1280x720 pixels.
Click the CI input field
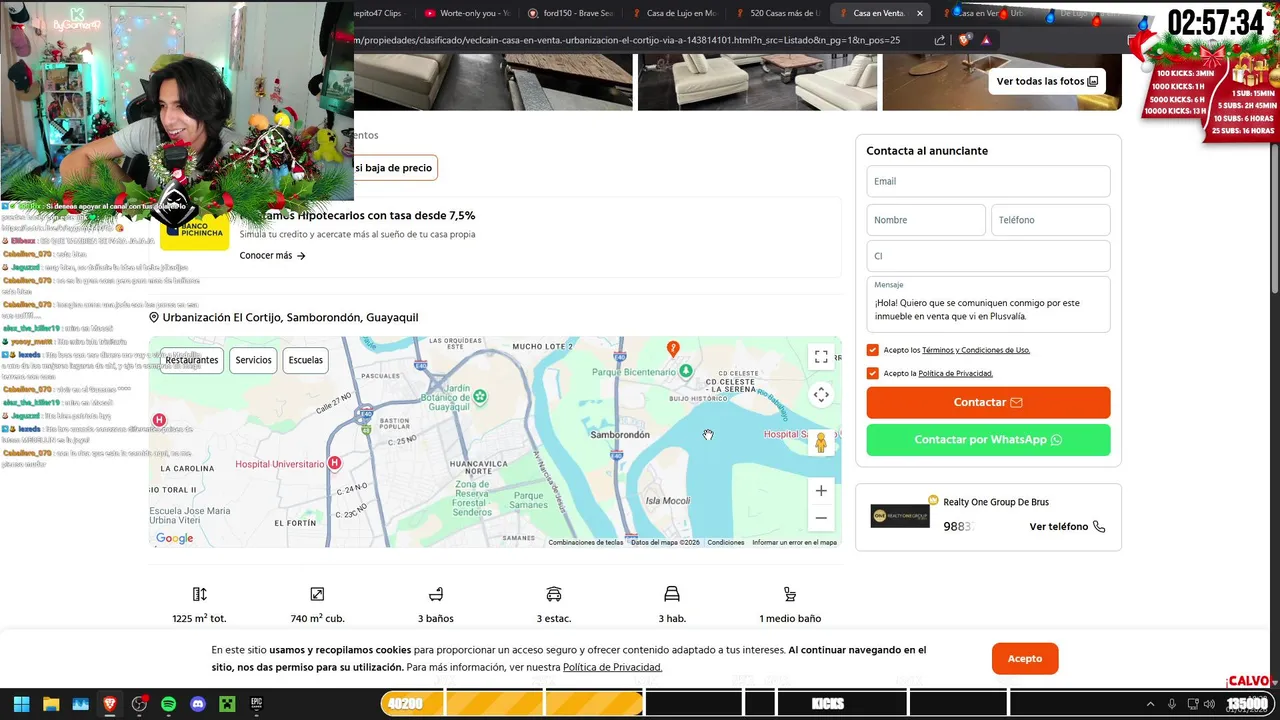[x=988, y=256]
